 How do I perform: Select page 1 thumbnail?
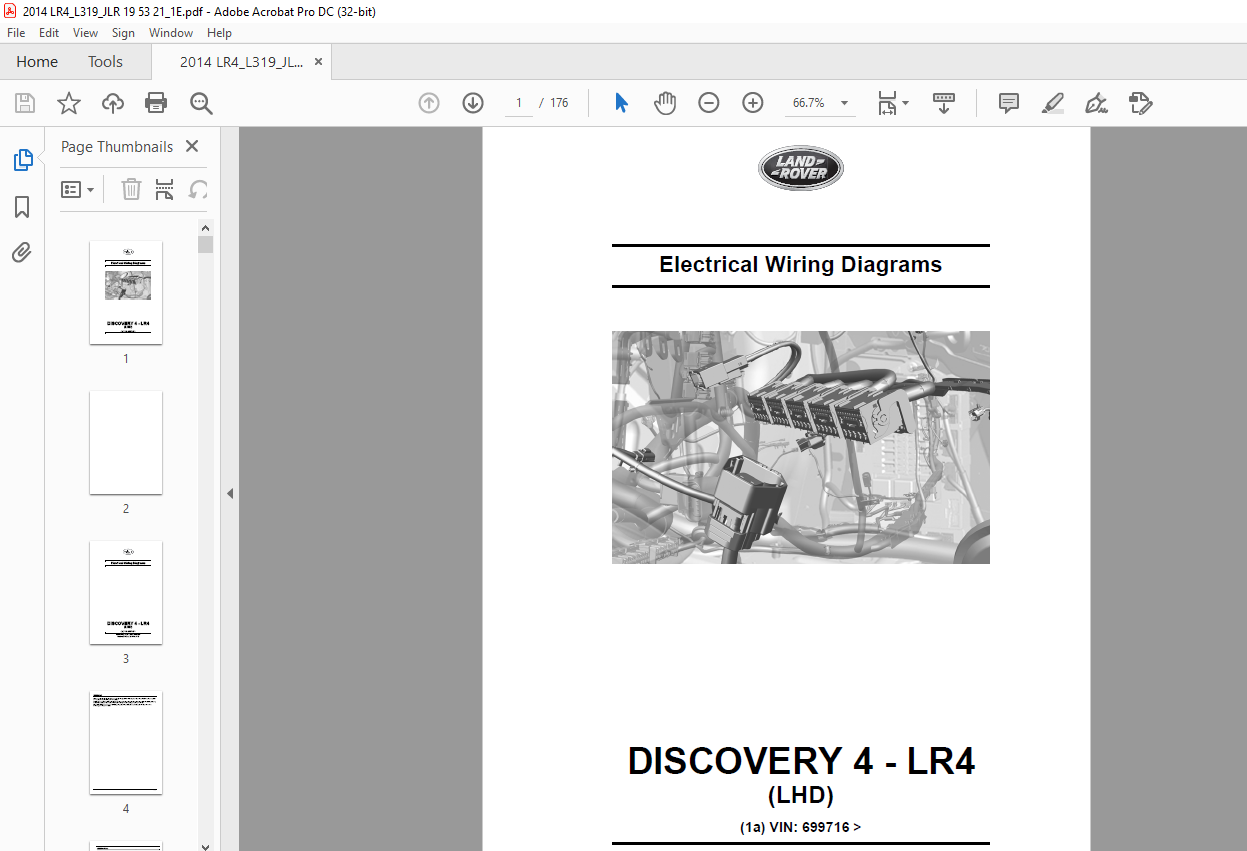pos(126,292)
